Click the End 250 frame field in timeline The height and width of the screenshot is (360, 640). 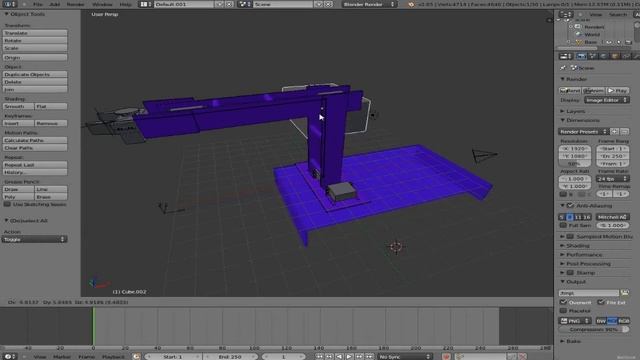coord(230,356)
